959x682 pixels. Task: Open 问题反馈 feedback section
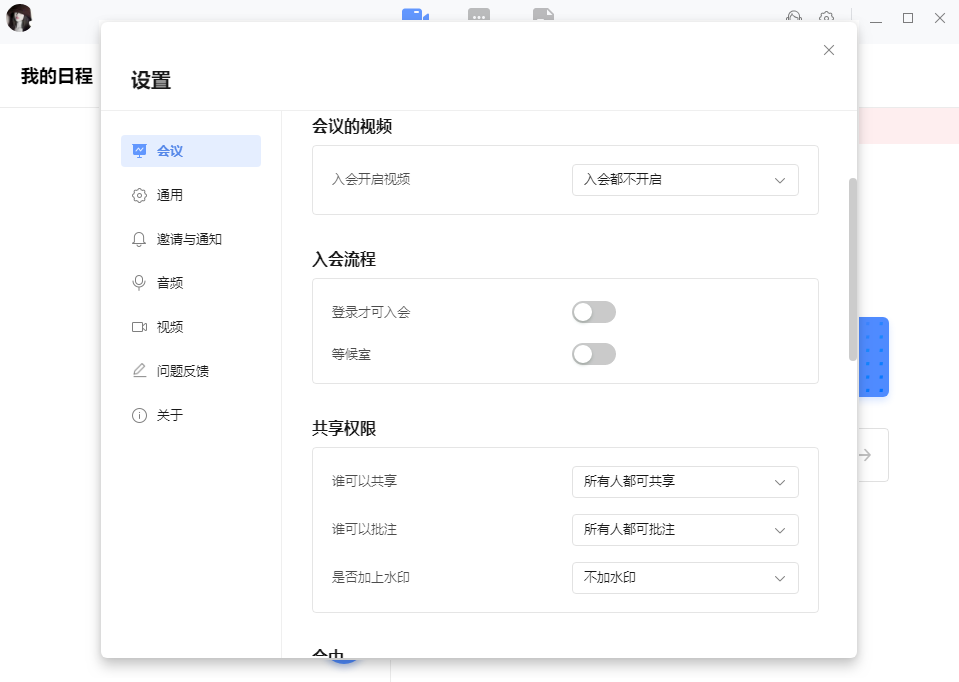[182, 369]
